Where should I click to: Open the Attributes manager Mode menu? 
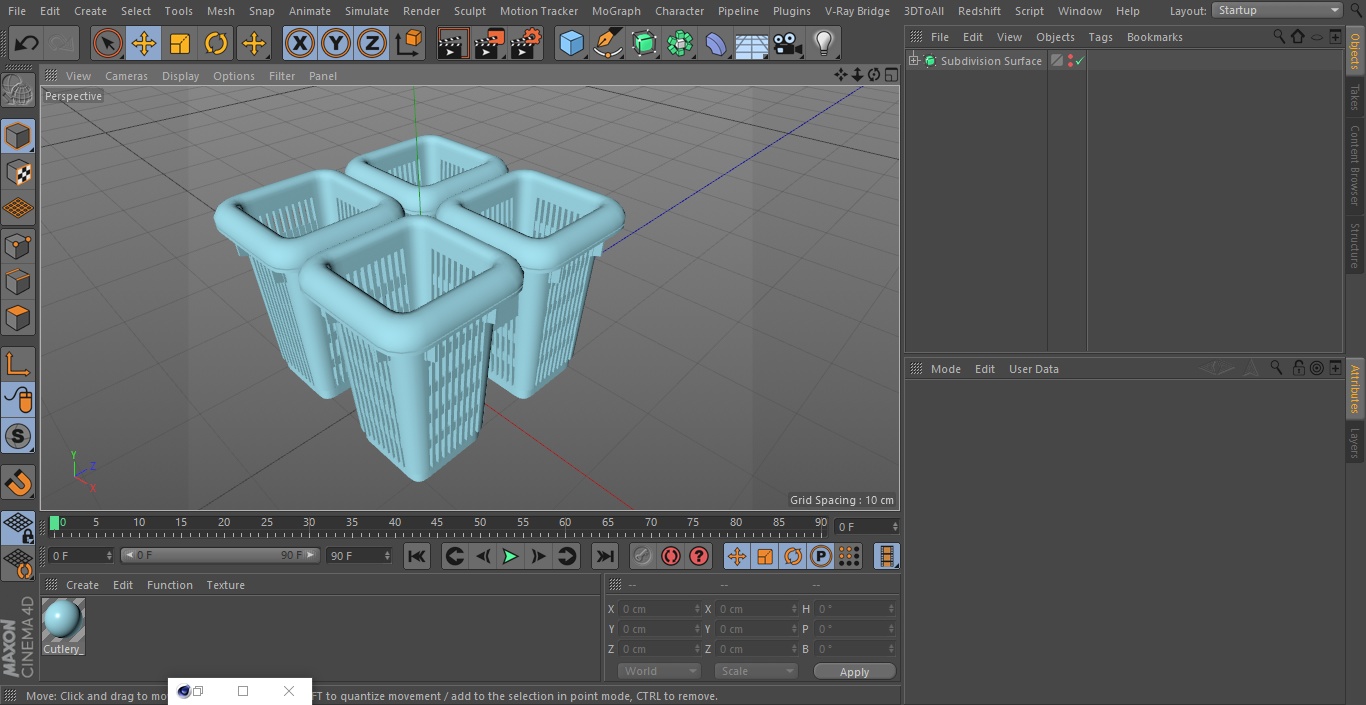945,369
